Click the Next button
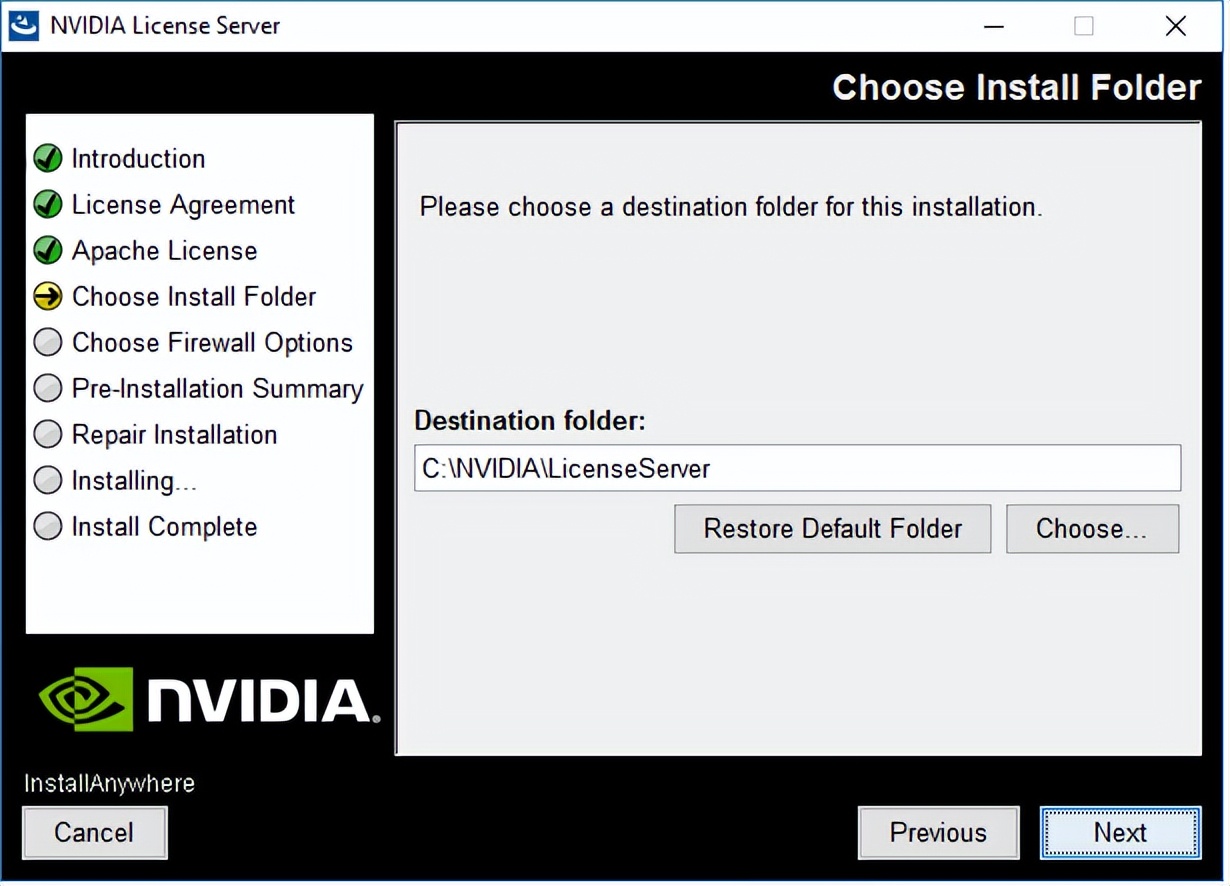The height and width of the screenshot is (886, 1230). tap(1120, 832)
